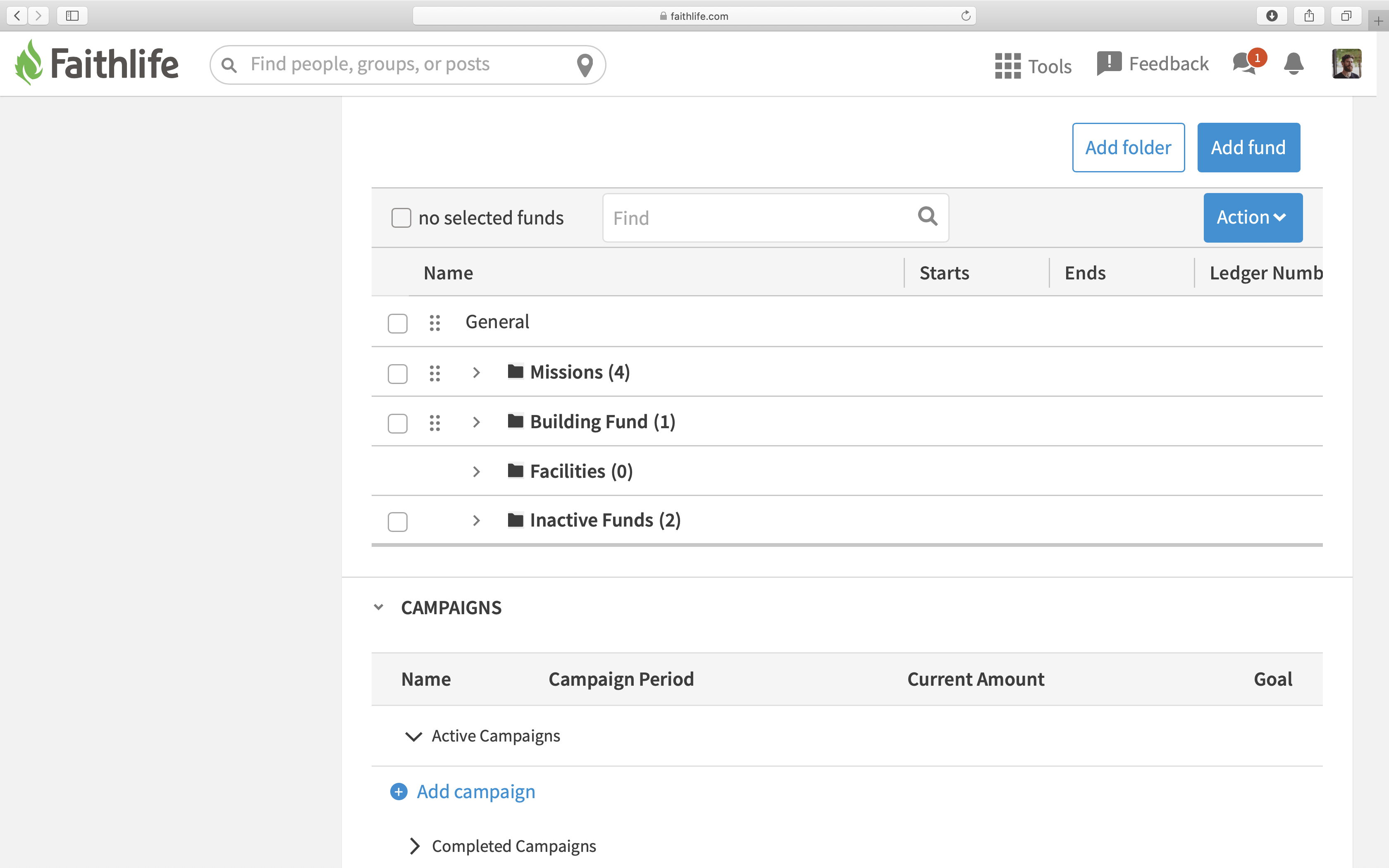Collapse Active Campaigns chevron
The width and height of the screenshot is (1389, 868).
tap(413, 737)
